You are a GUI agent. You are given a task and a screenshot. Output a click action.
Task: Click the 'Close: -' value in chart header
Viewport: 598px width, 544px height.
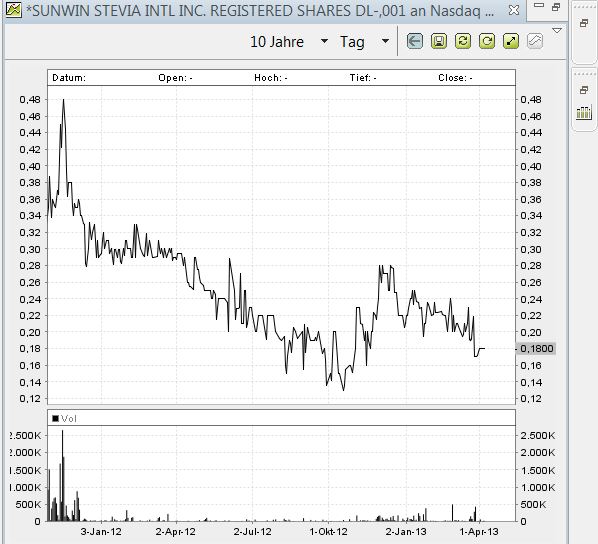pyautogui.click(x=455, y=78)
